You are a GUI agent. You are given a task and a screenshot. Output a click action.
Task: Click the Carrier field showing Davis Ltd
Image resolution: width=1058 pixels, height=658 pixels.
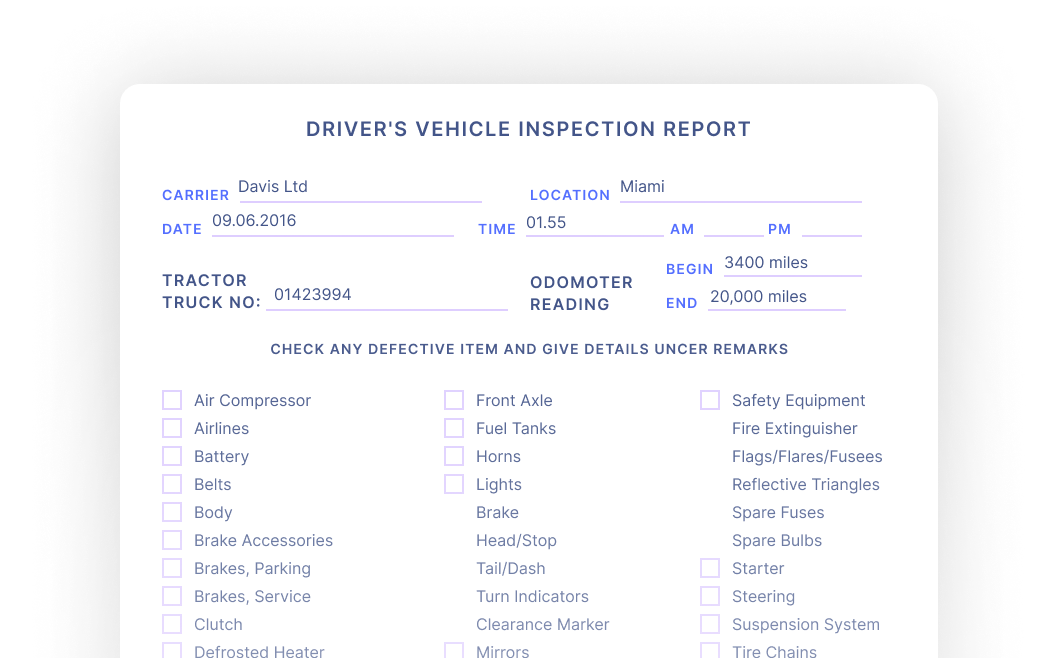360,187
